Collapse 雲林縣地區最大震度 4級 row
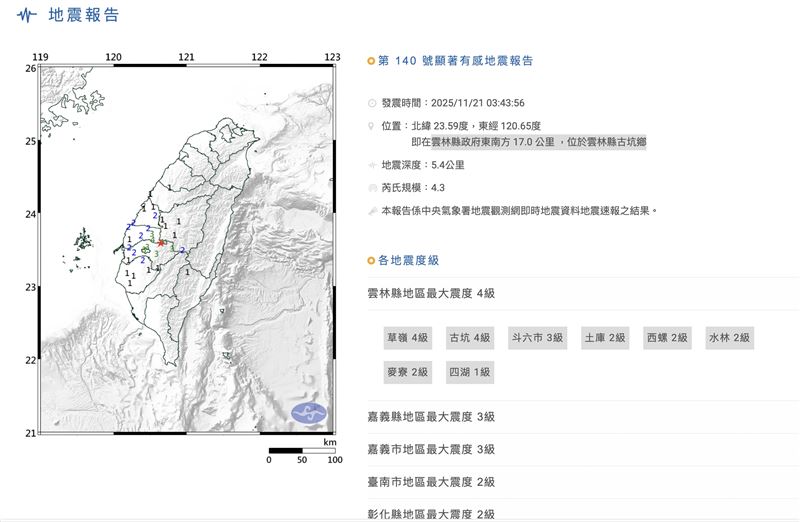Screen dimensions: 800x522 [584, 293]
